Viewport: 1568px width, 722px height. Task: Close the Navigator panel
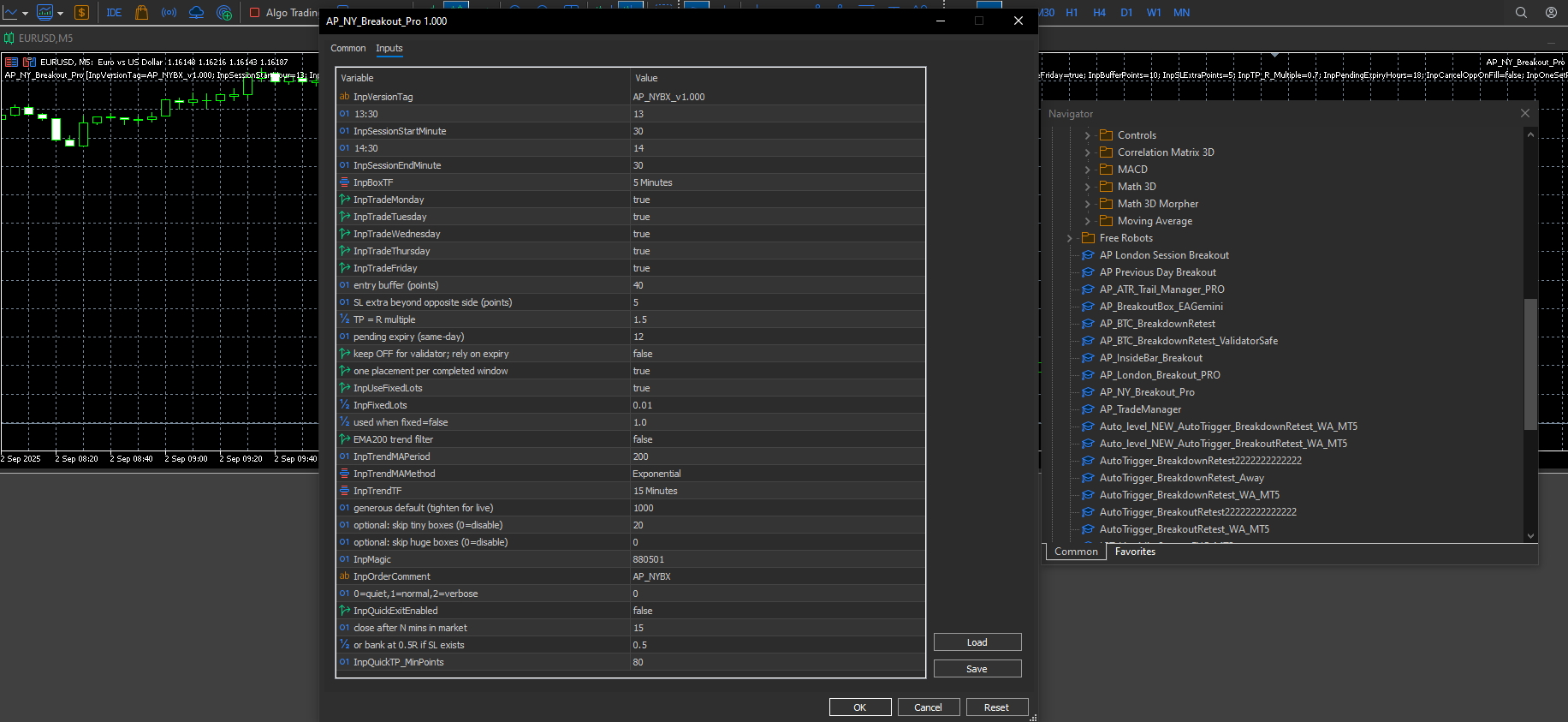pos(1525,113)
